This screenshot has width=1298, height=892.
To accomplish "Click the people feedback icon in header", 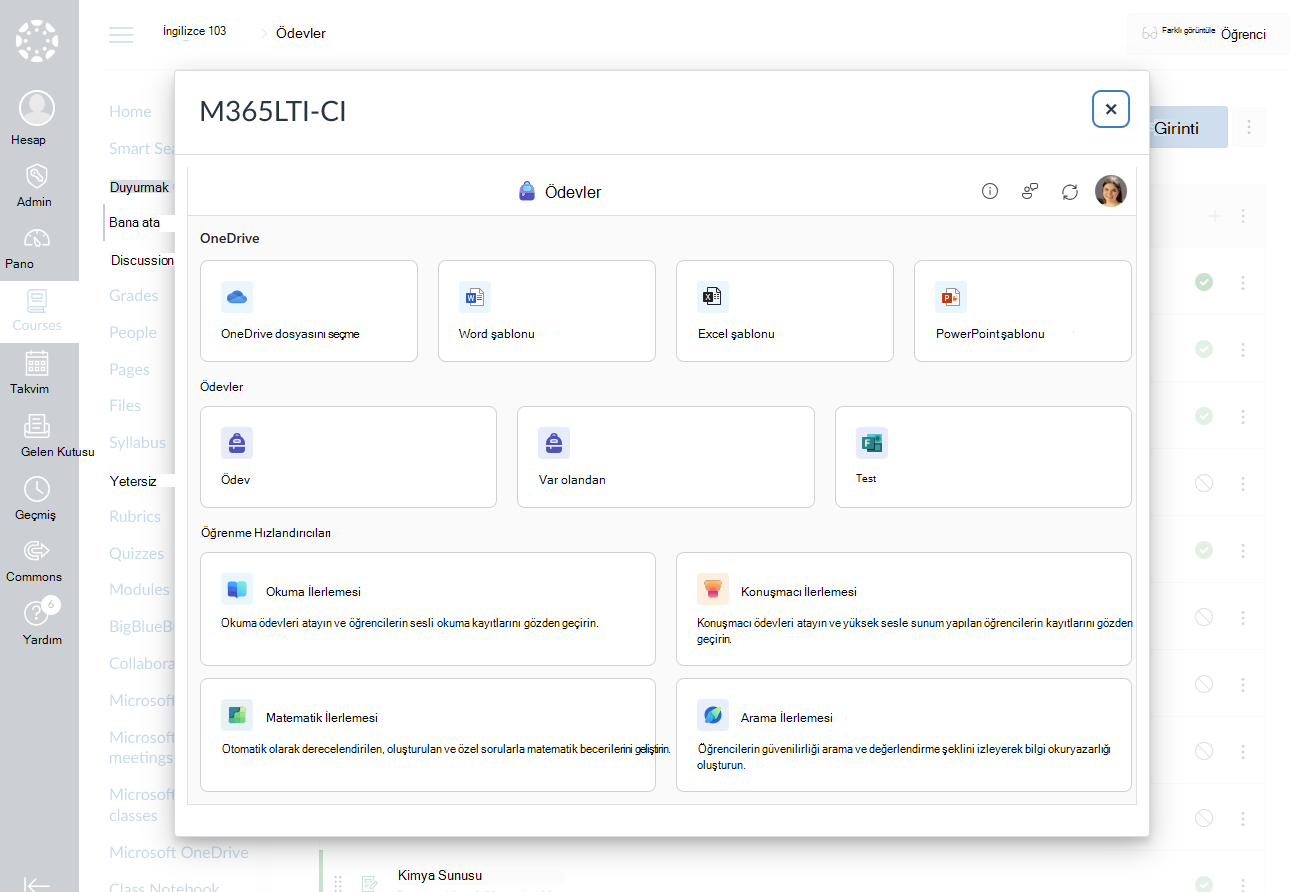I will coord(1030,191).
